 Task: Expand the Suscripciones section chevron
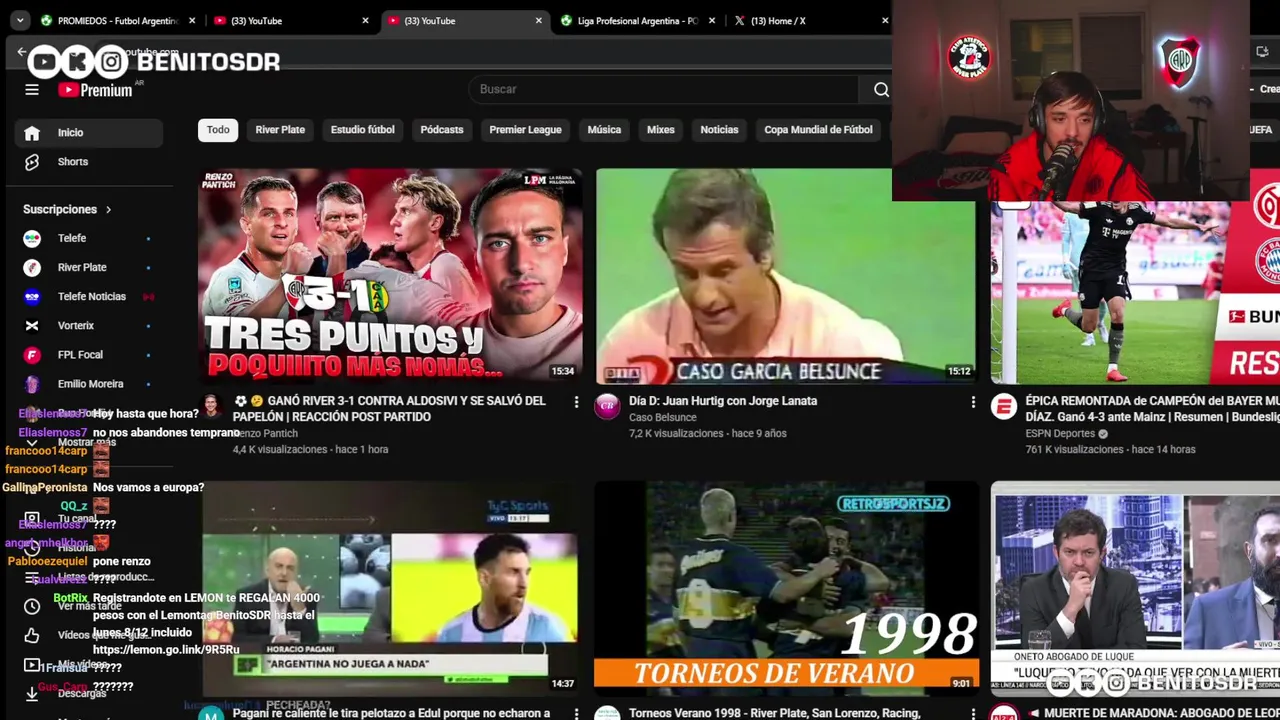(x=108, y=210)
